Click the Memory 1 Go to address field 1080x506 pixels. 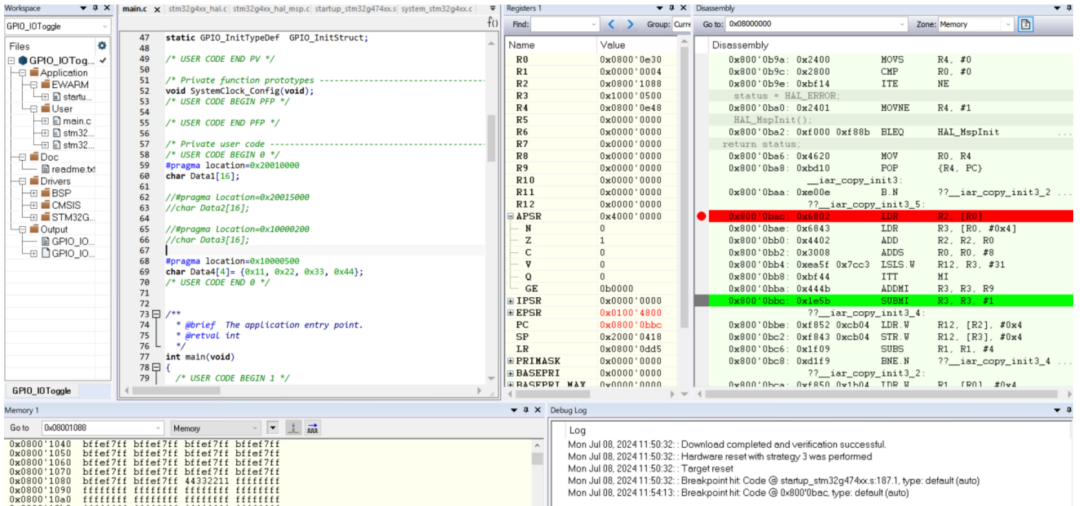103,428
